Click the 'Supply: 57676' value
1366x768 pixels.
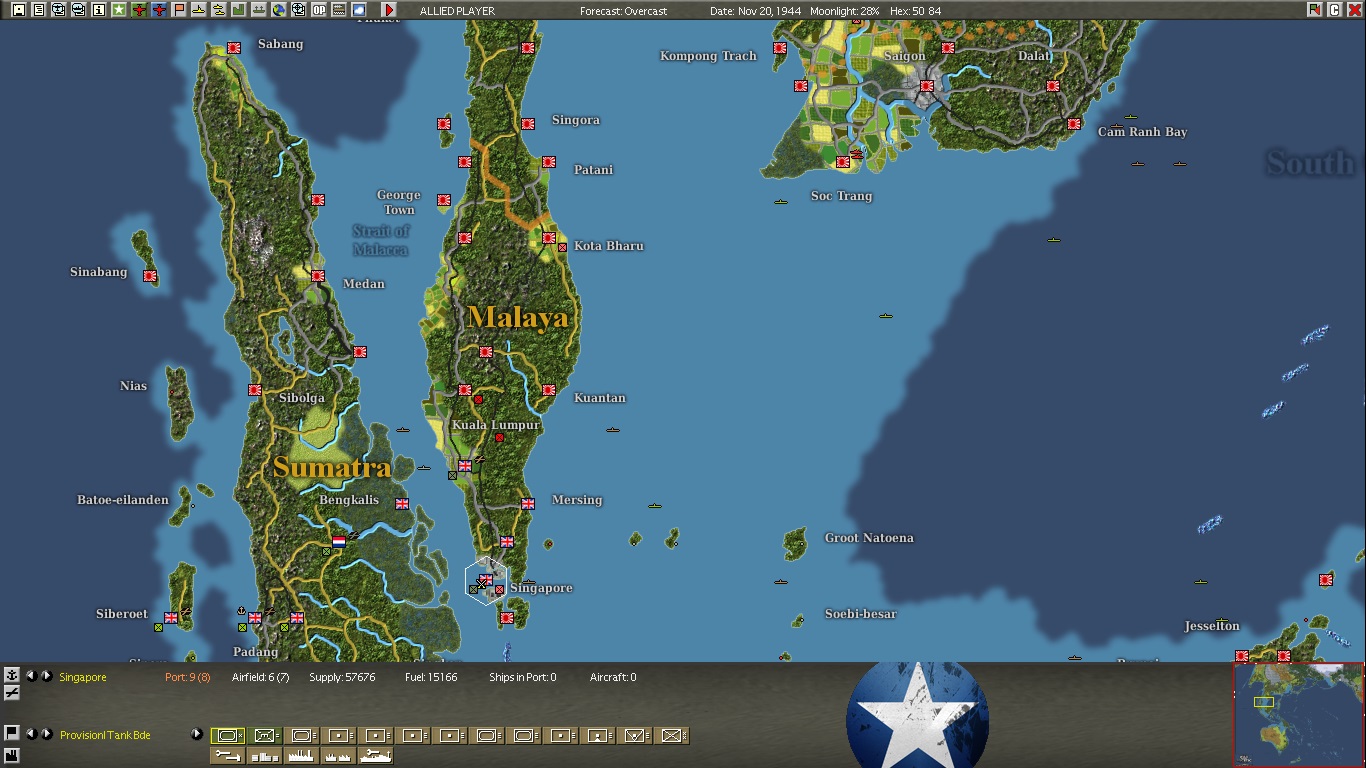(x=342, y=677)
